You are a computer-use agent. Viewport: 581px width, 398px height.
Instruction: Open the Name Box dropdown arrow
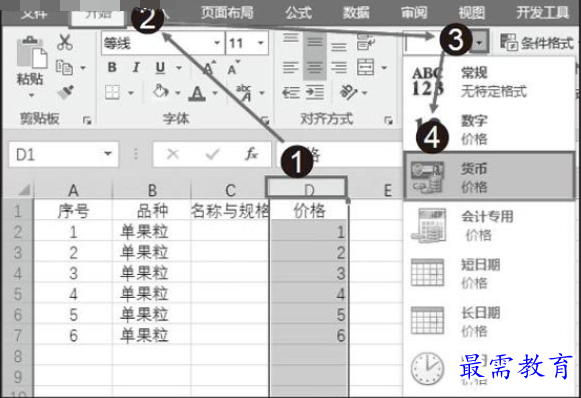108,153
